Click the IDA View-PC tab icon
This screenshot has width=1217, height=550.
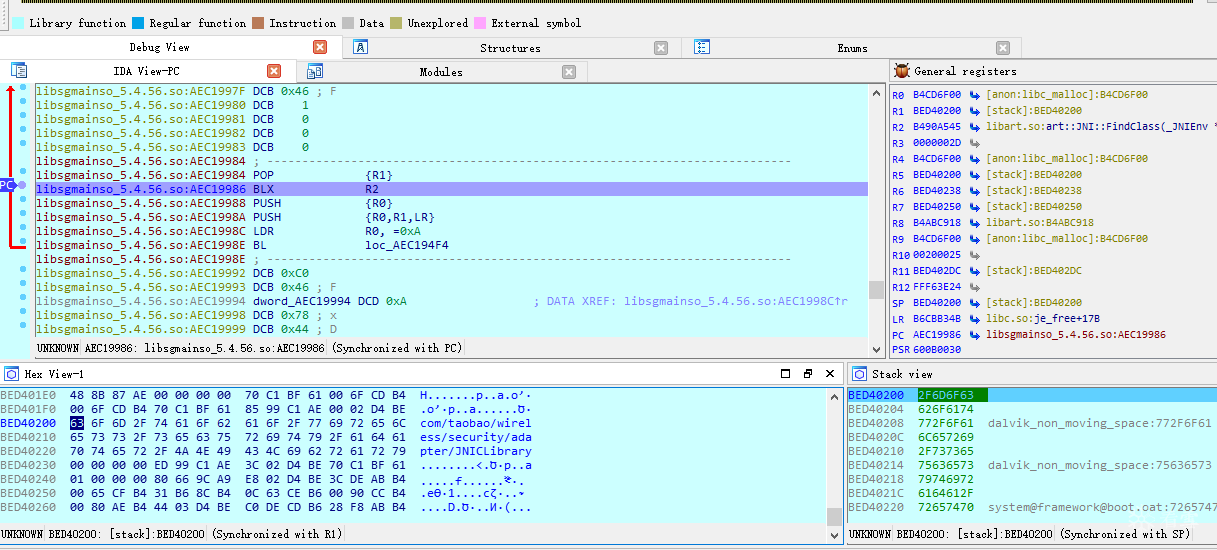[x=19, y=70]
